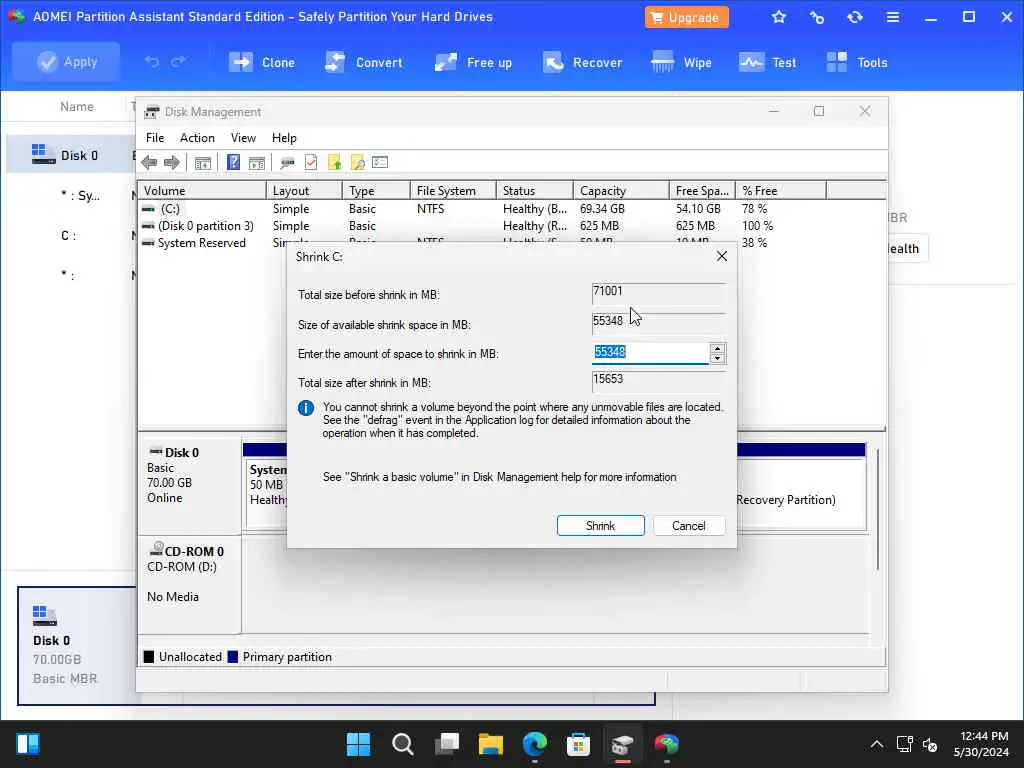This screenshot has width=1024, height=768.
Task: Select the C: partition in AOMEI list
Action: click(69, 236)
